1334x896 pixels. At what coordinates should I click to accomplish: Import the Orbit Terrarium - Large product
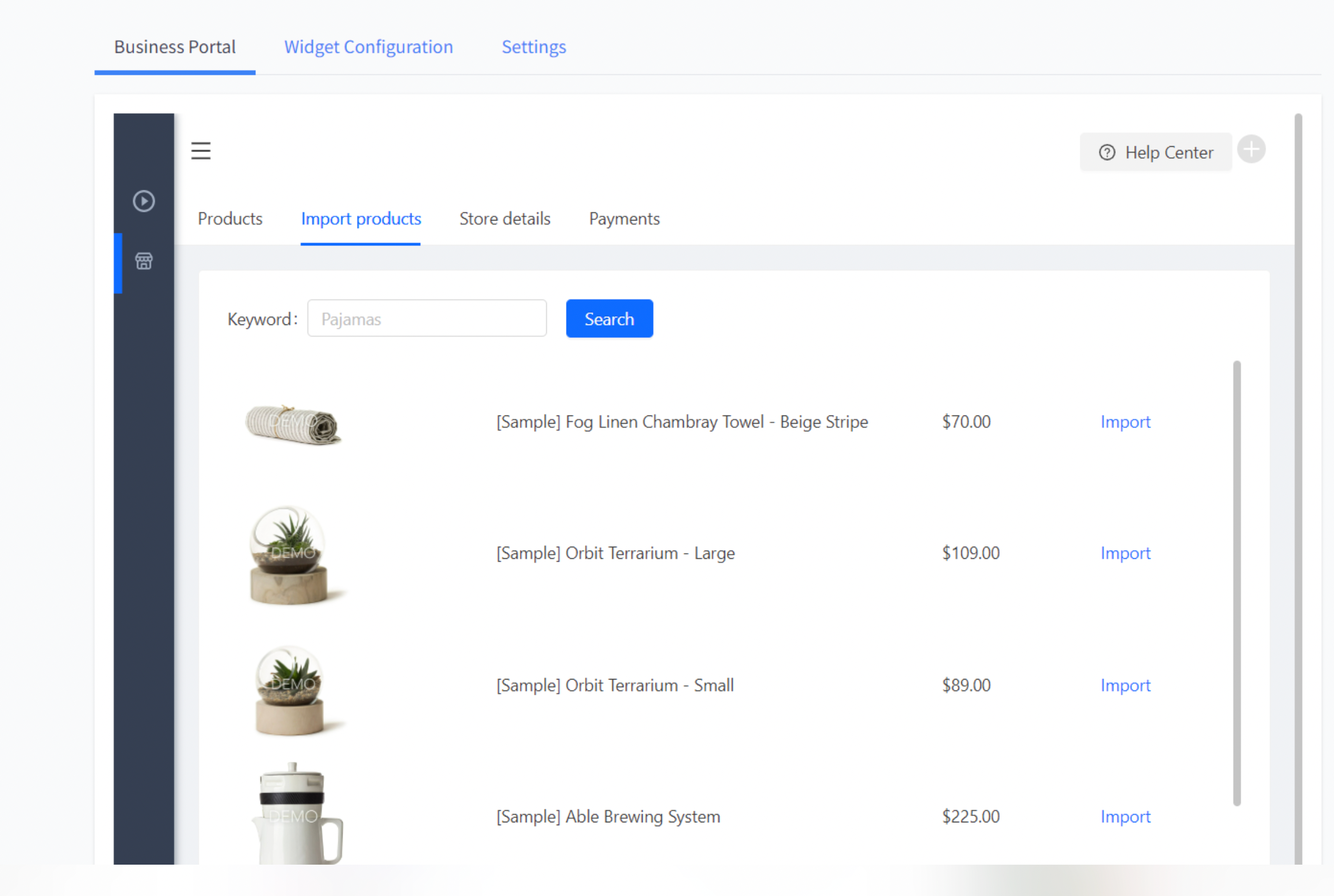(x=1125, y=553)
